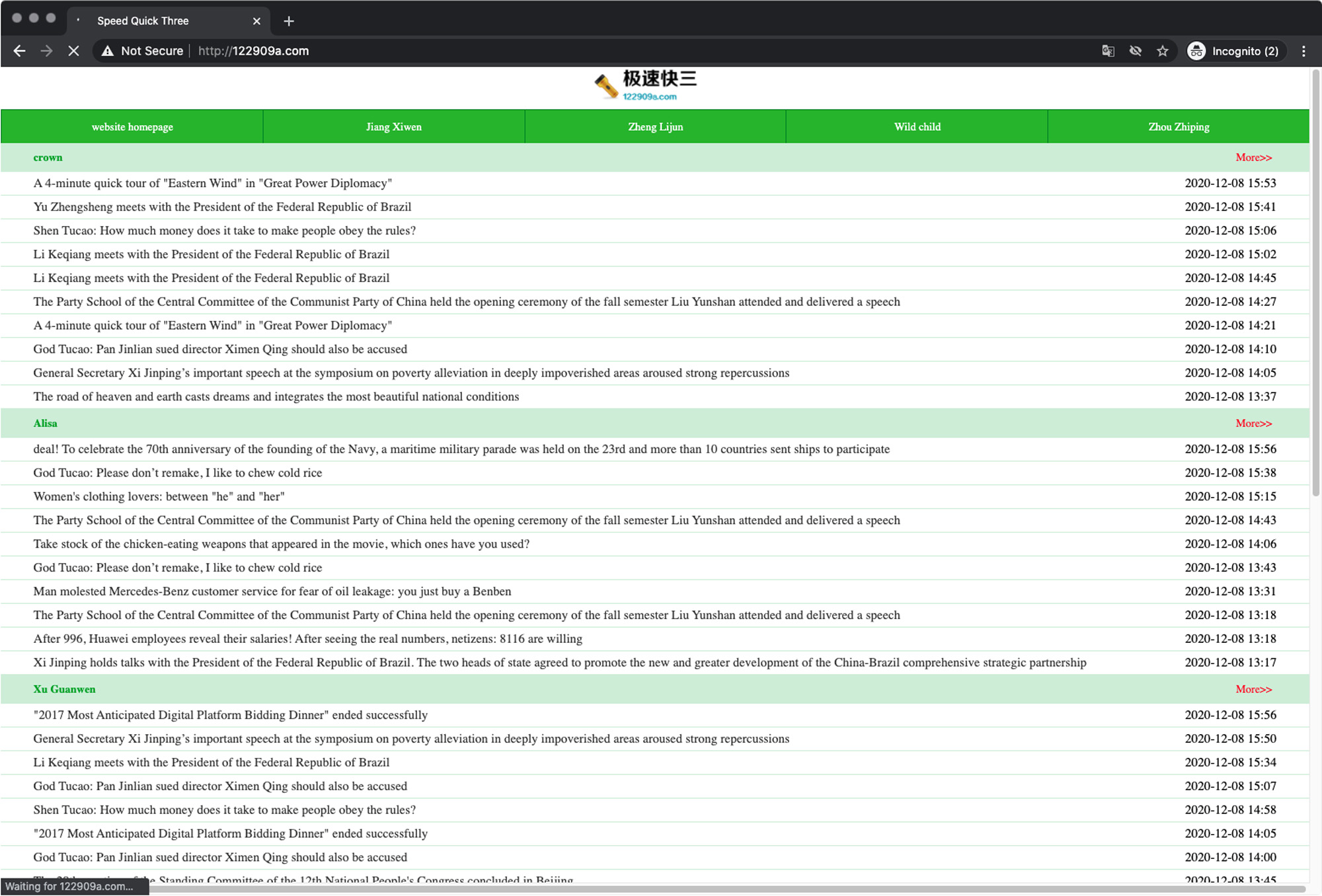This screenshot has height=896, width=1322.
Task: Go to Wild child section
Action: tap(917, 127)
